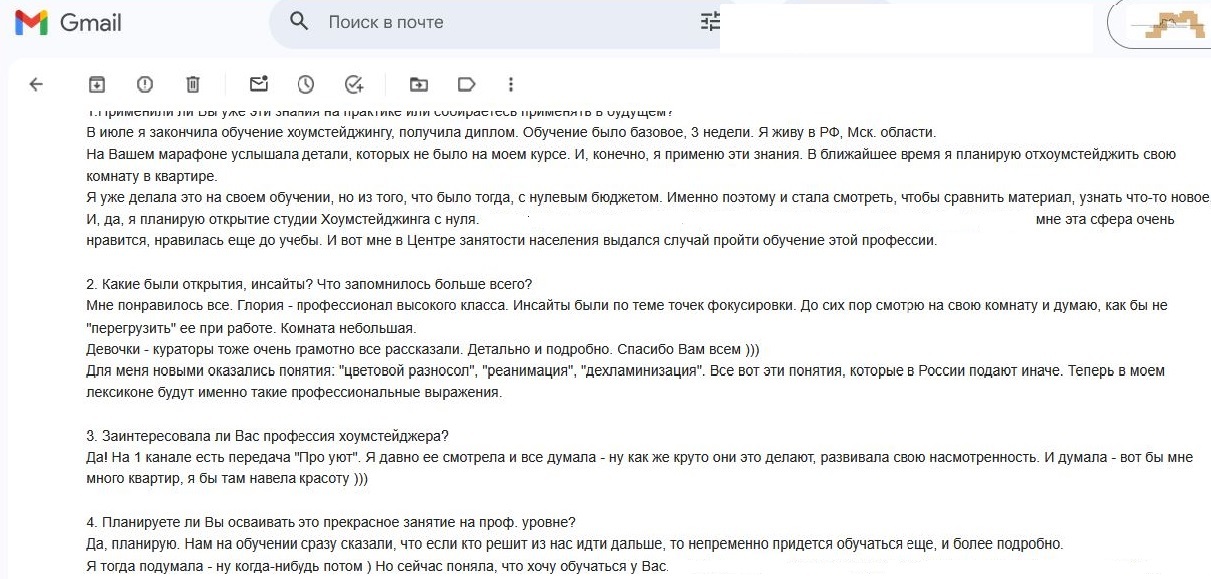1211x579 pixels.
Task: Click the "Поиск в почте" search field
Action: pos(400,21)
